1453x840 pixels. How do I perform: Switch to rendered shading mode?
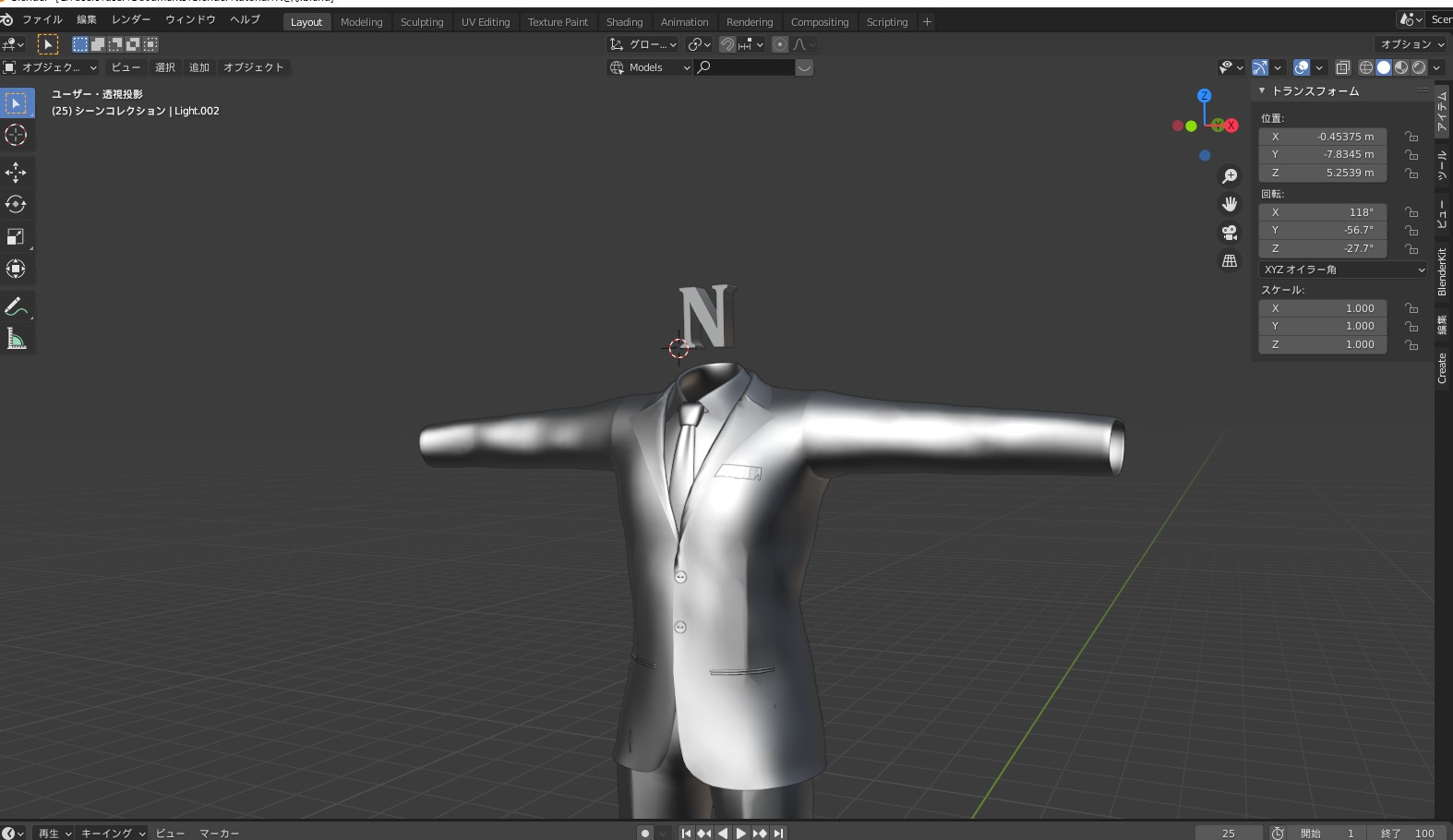1419,67
